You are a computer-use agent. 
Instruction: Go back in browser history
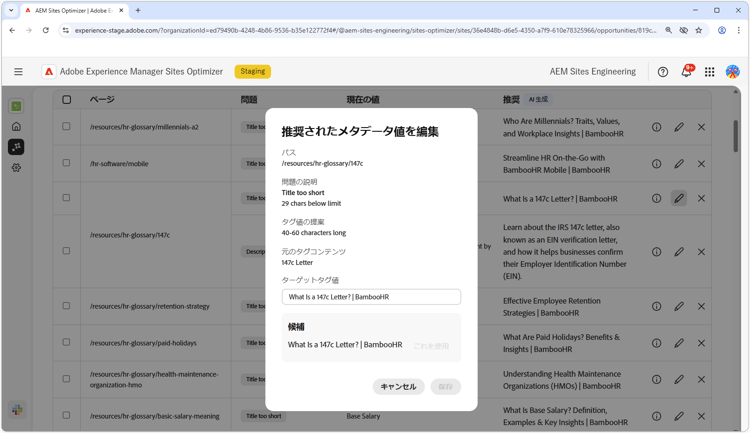(x=12, y=30)
